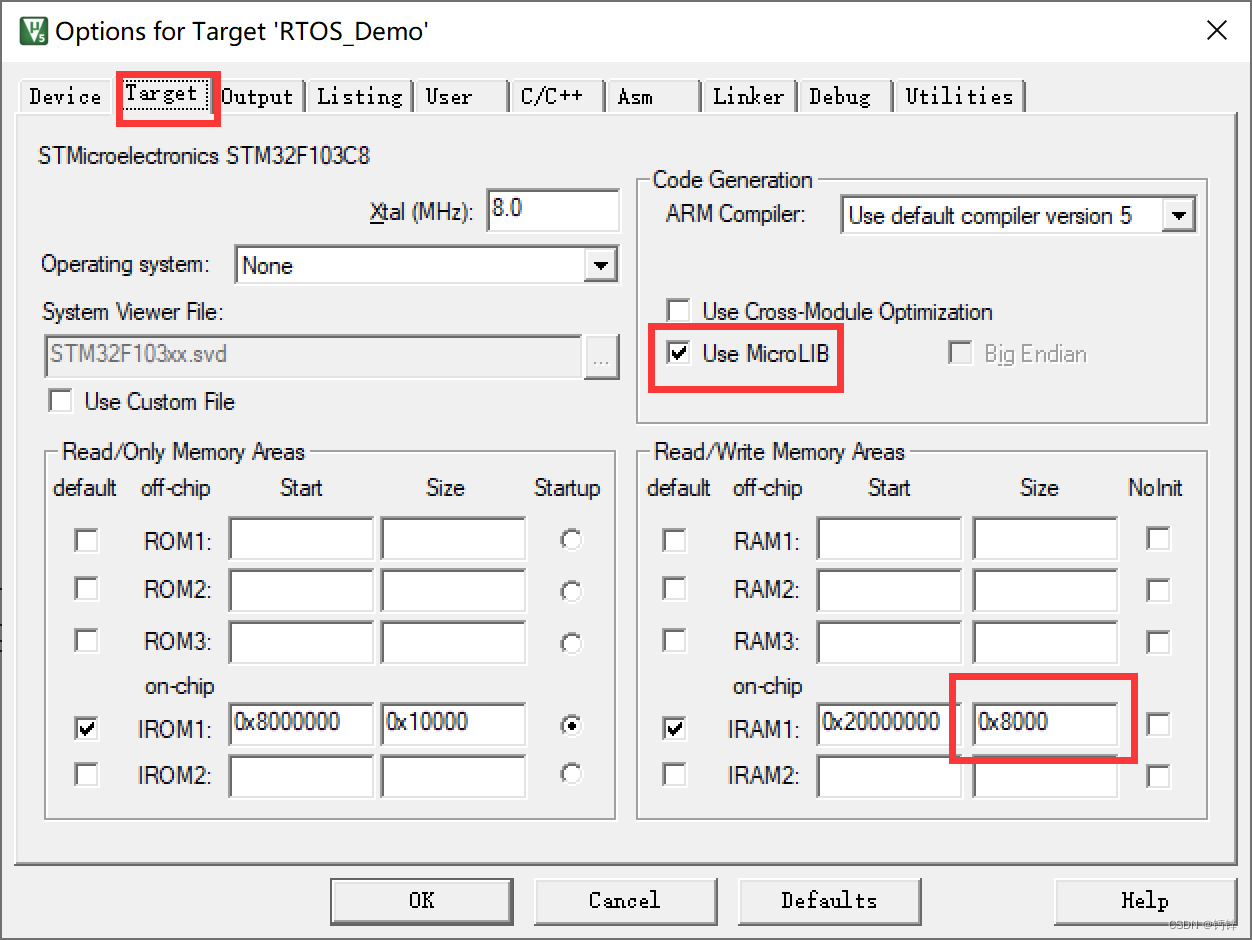Enable Use Custom File checkbox
Image resolution: width=1252 pixels, height=940 pixels.
click(x=62, y=402)
